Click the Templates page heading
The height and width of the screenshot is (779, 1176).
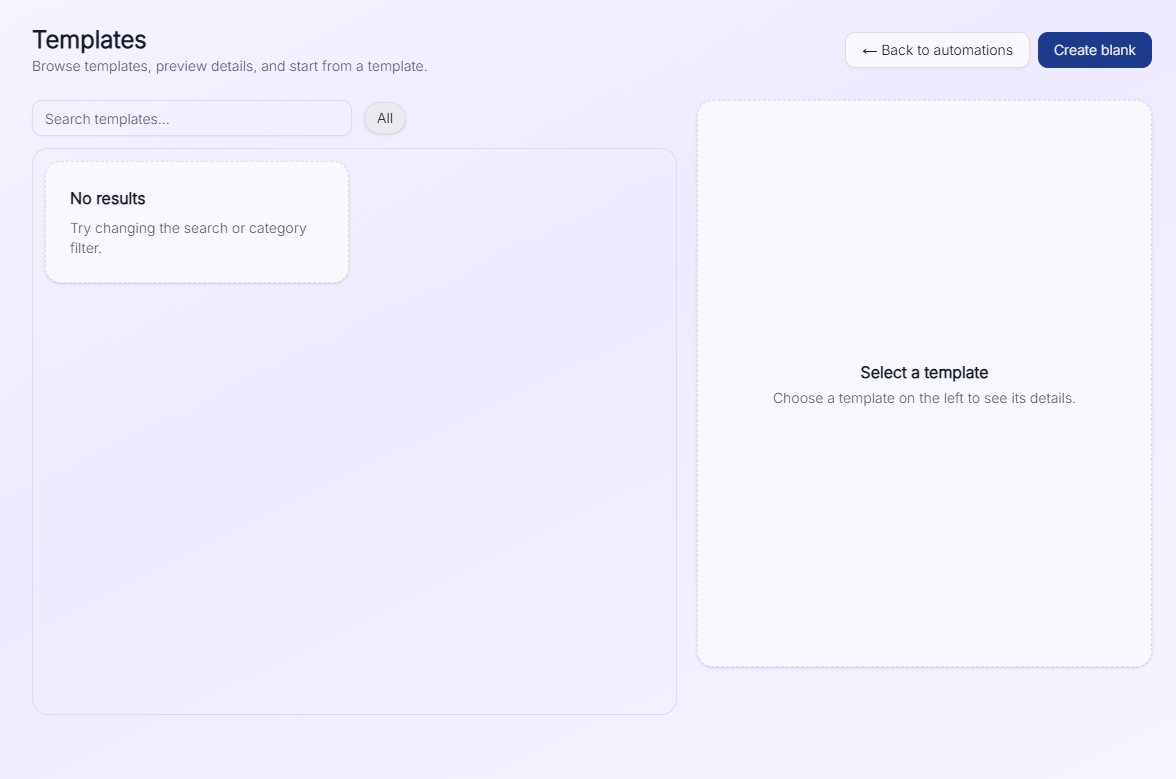point(89,40)
